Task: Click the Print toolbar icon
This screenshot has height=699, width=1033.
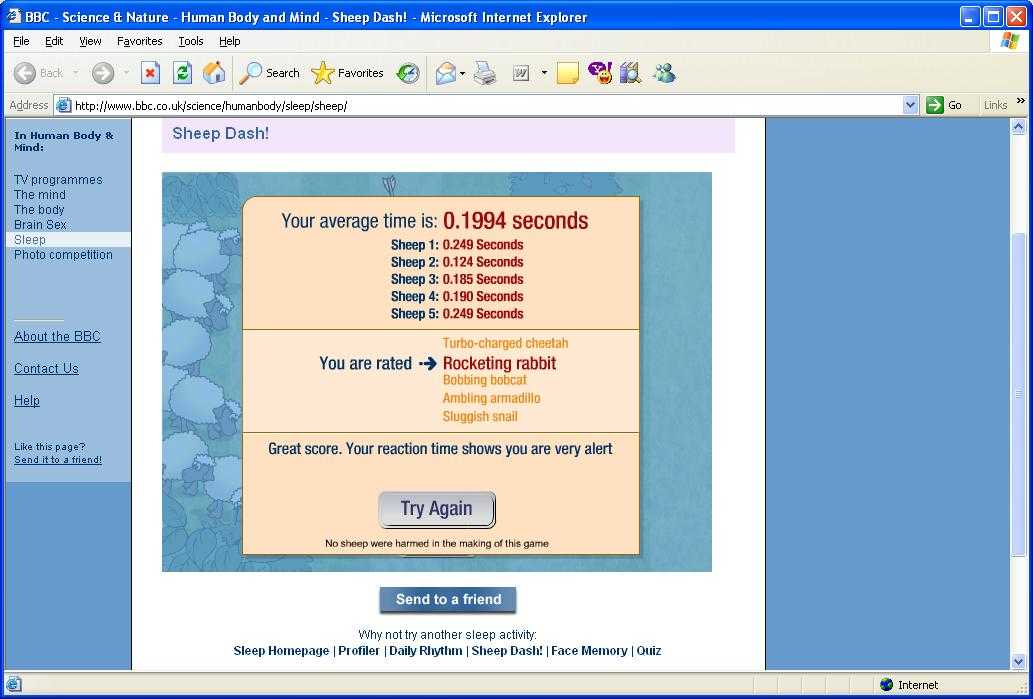Action: pyautogui.click(x=485, y=73)
